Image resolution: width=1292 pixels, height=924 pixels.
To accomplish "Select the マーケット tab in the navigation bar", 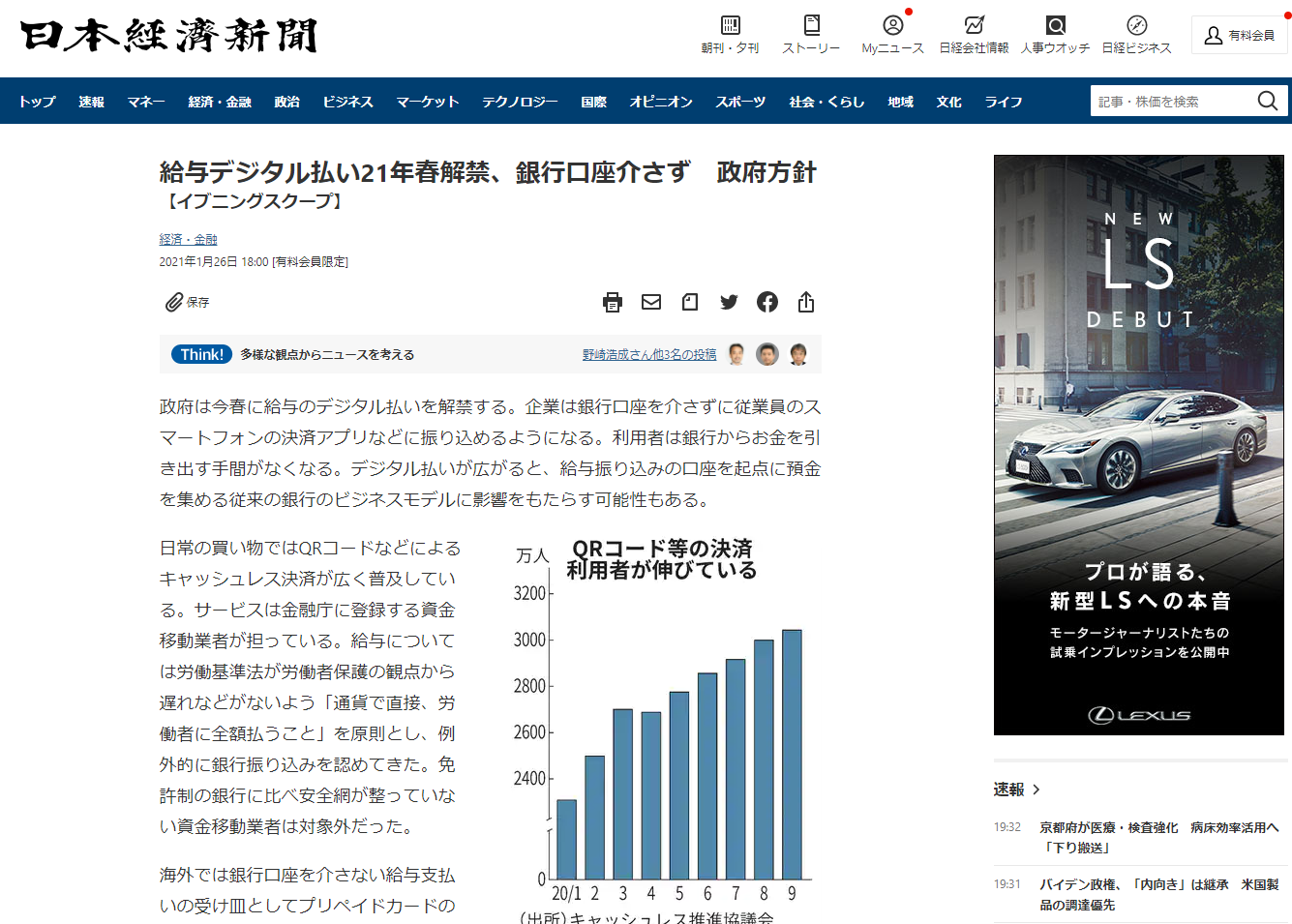I will pos(427,102).
